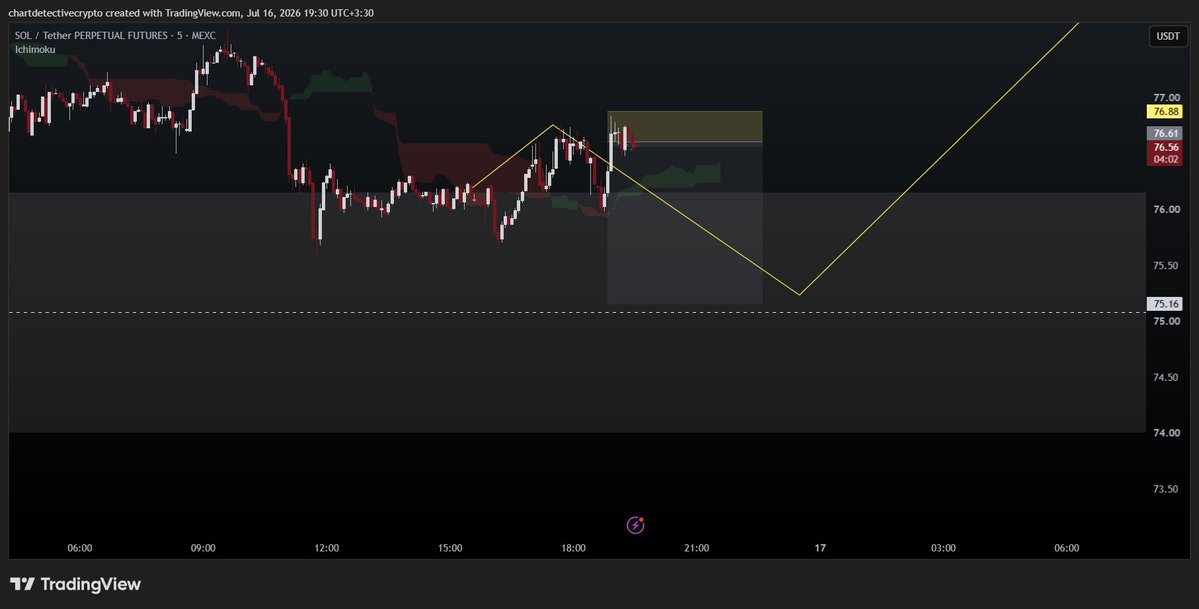Click the yellow 76.88 price label
Screen dimensions: 1199x609
1165,112
